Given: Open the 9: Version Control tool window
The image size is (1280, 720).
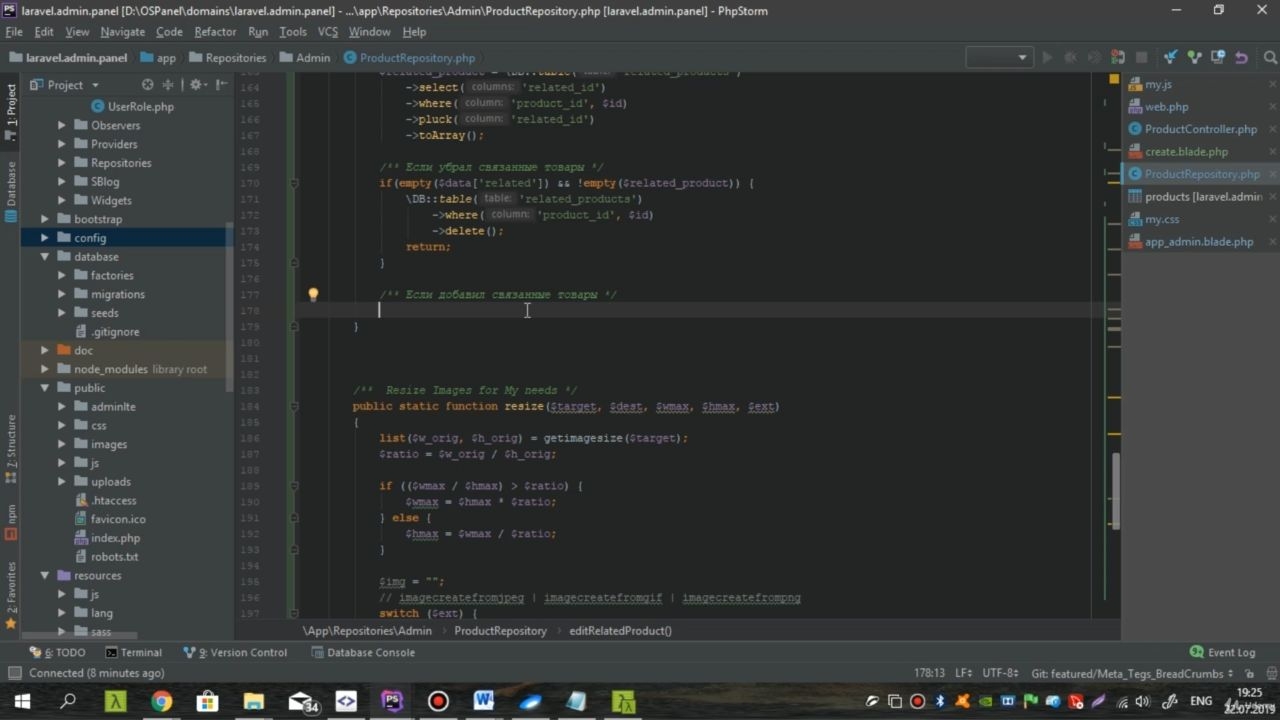Looking at the screenshot, I should click(x=236, y=652).
